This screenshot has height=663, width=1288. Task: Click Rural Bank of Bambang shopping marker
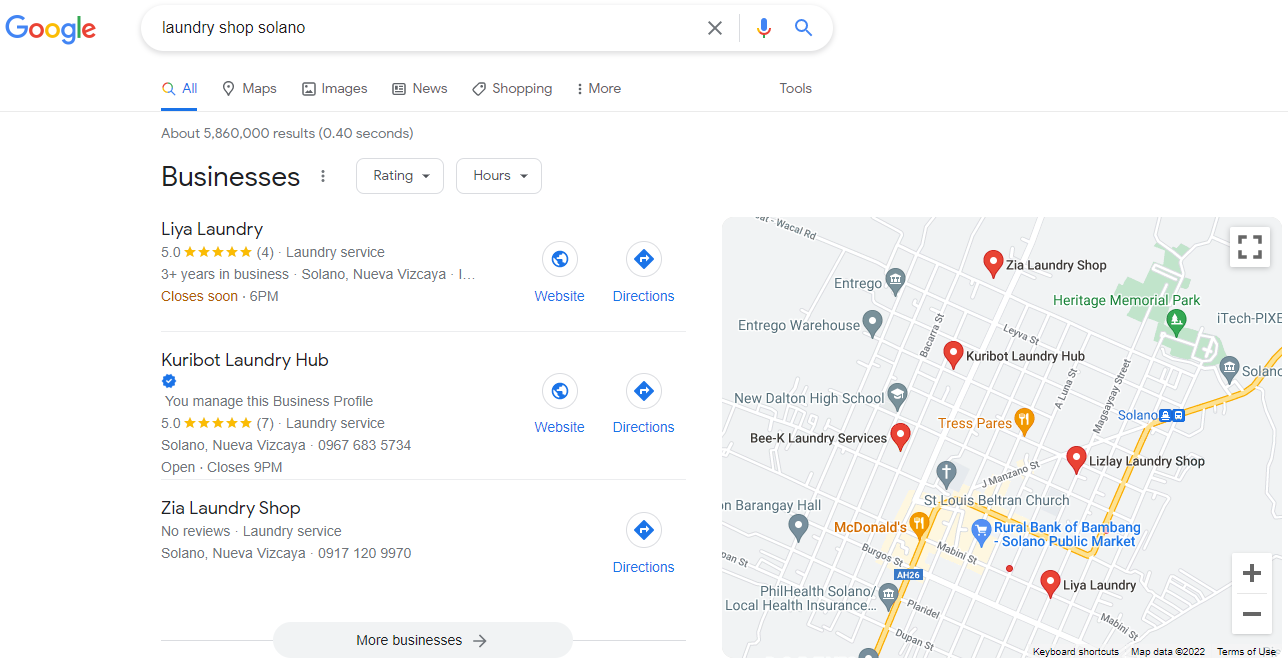coord(981,530)
